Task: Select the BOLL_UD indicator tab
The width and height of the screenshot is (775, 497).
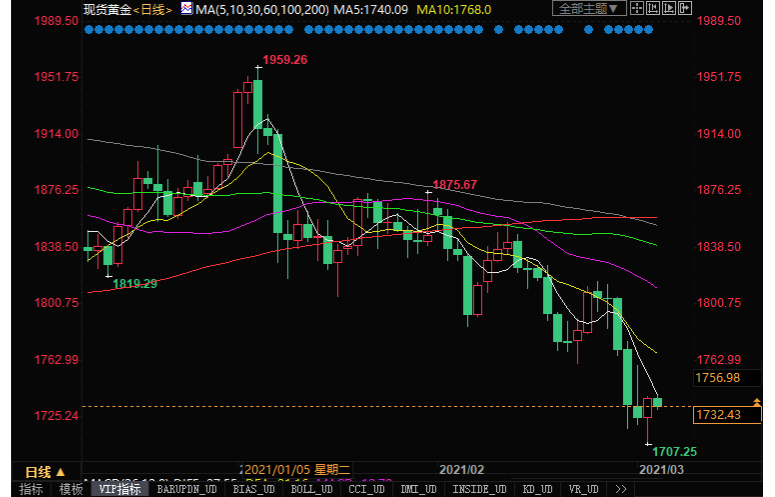Action: click(311, 489)
